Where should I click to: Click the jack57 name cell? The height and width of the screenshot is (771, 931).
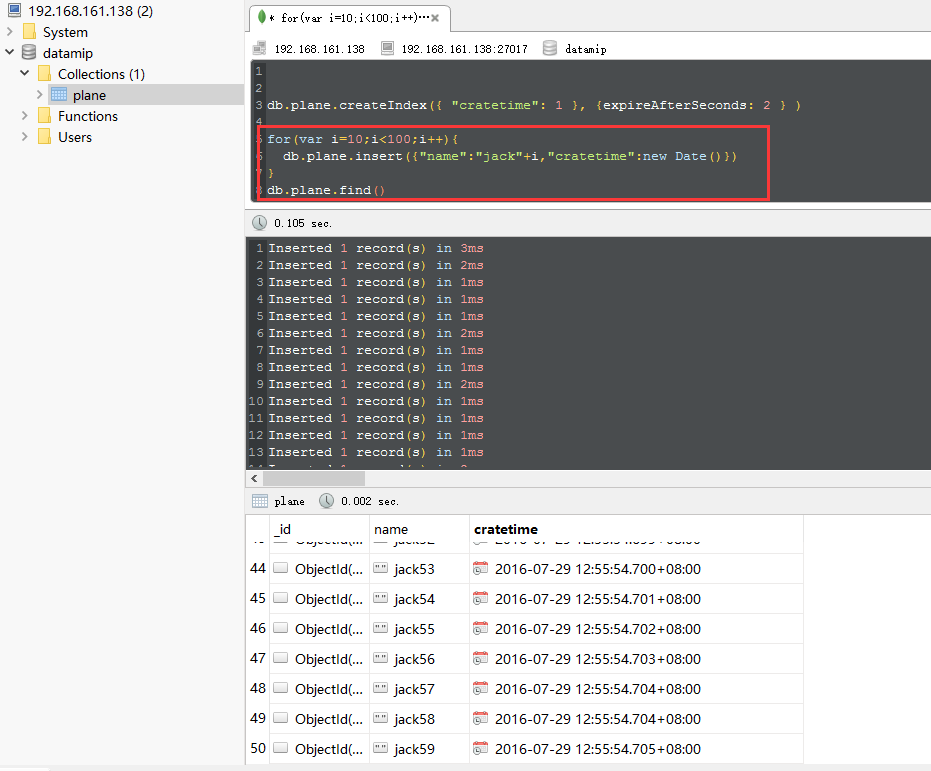(419, 688)
